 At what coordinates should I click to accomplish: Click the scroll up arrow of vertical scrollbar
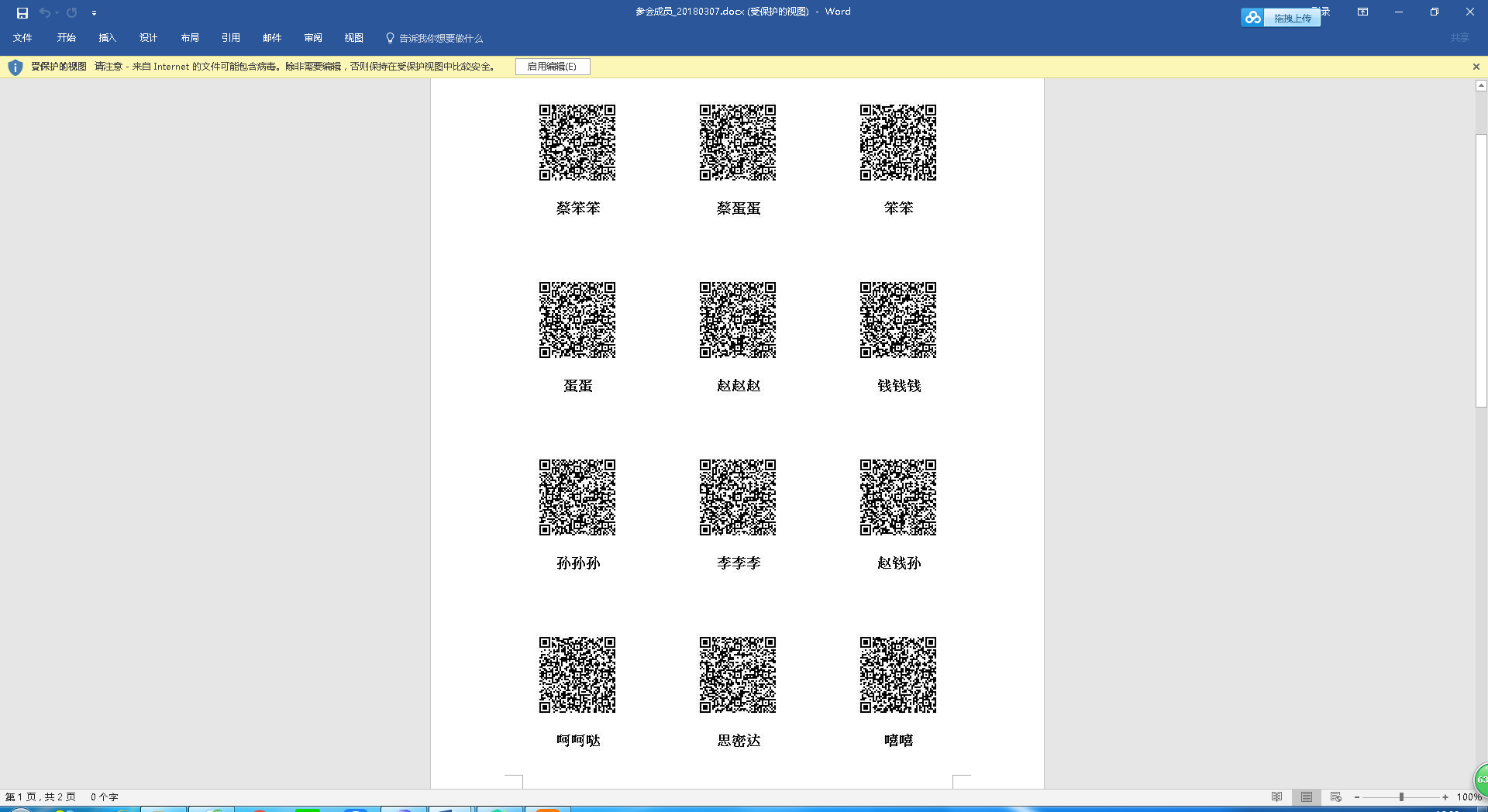tap(1481, 85)
